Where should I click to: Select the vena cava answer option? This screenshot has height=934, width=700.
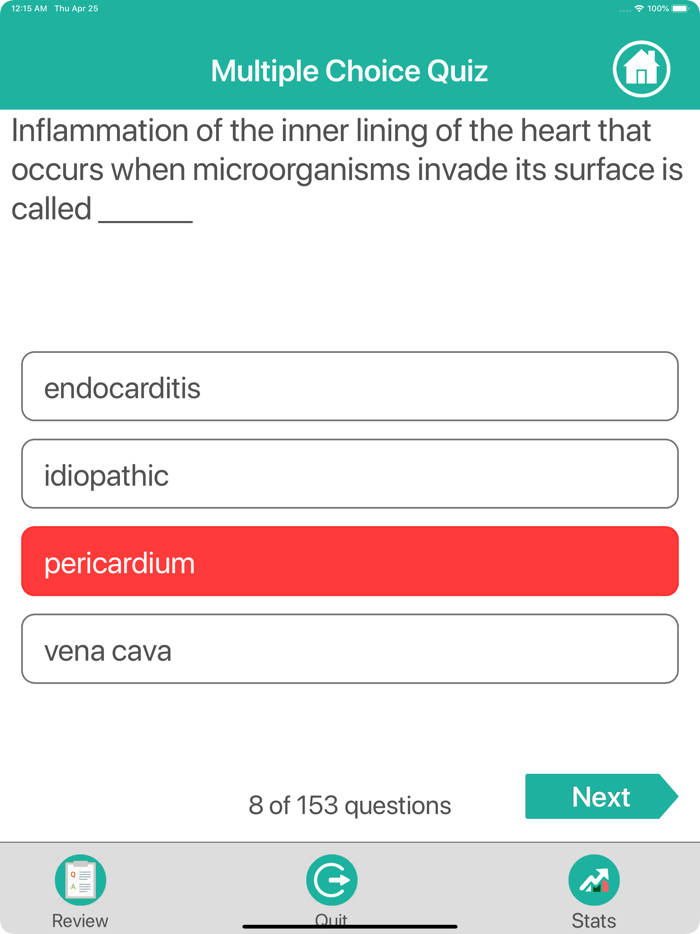(349, 648)
